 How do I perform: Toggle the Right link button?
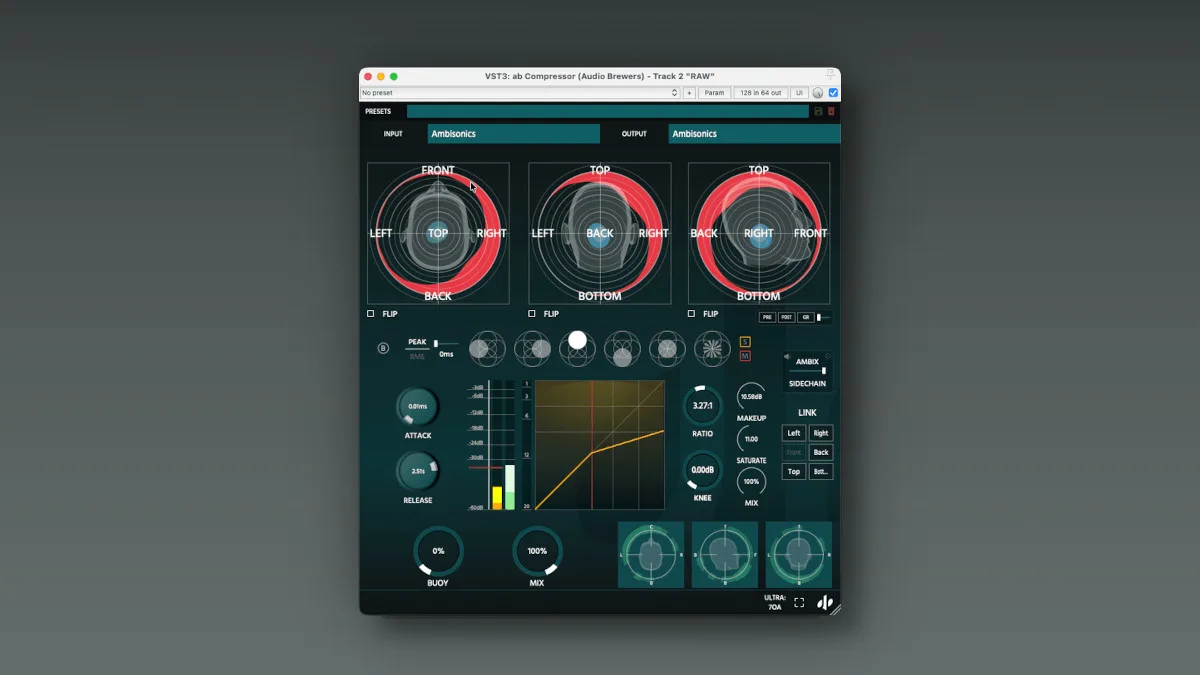[x=821, y=433]
